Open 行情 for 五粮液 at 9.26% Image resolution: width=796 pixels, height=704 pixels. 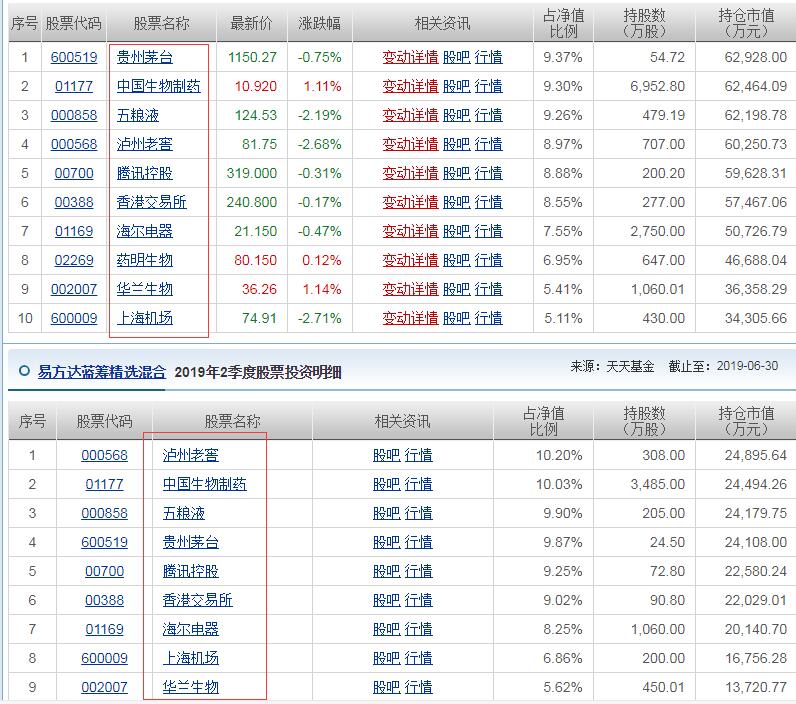click(x=488, y=115)
